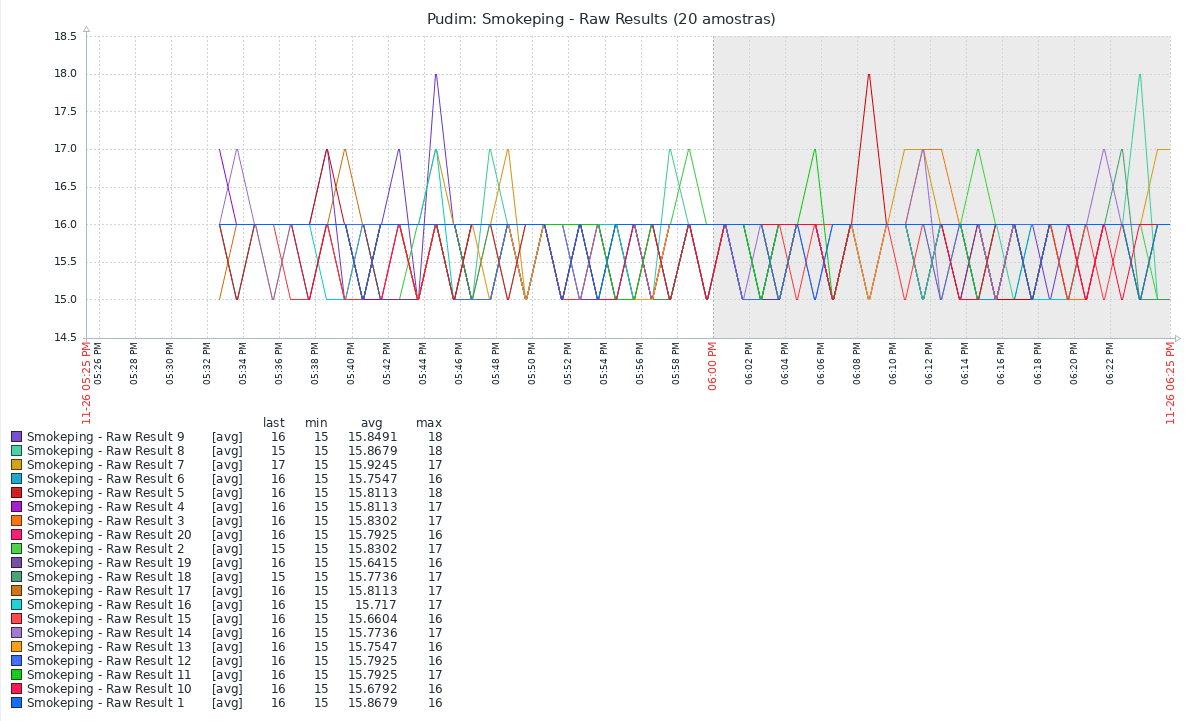
Task: Click the 11-26 06:25 PM end time label
Action: coord(1170,382)
